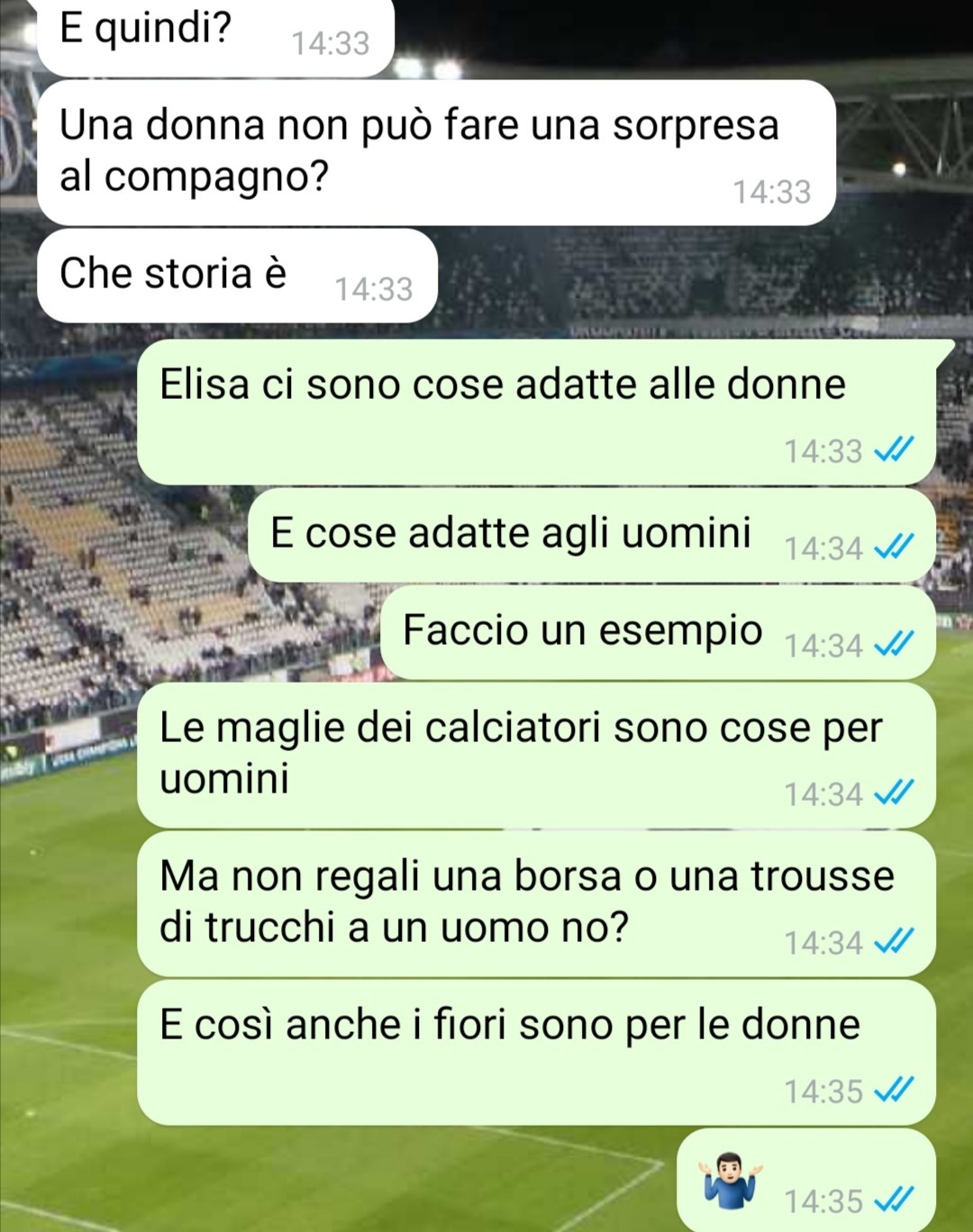Tap read ticks on 'Ma non regali una borsa'
Viewport: 973px width, 1232px height.
tap(894, 941)
